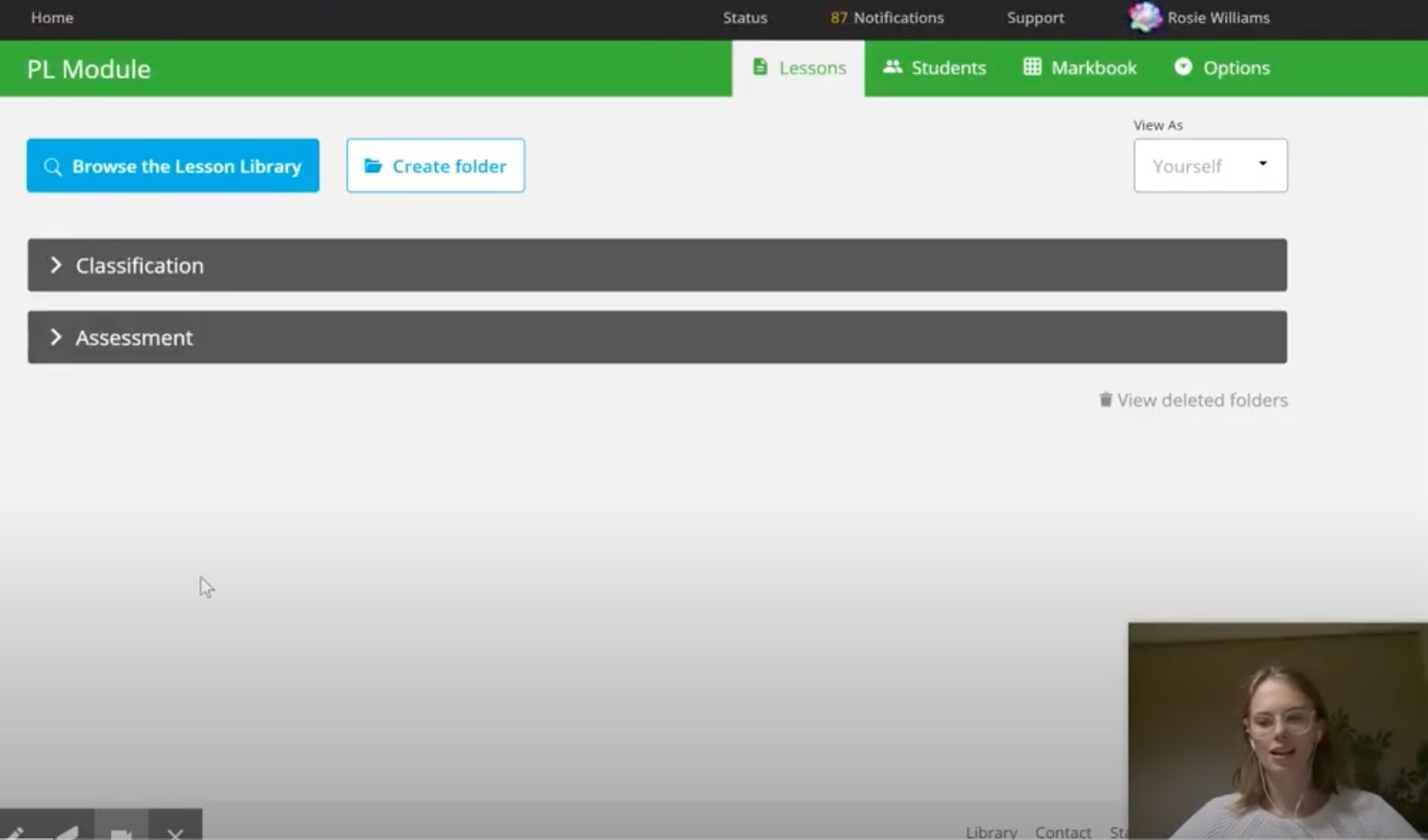Click Rosie Williams' profile avatar
1428x840 pixels.
[1145, 18]
